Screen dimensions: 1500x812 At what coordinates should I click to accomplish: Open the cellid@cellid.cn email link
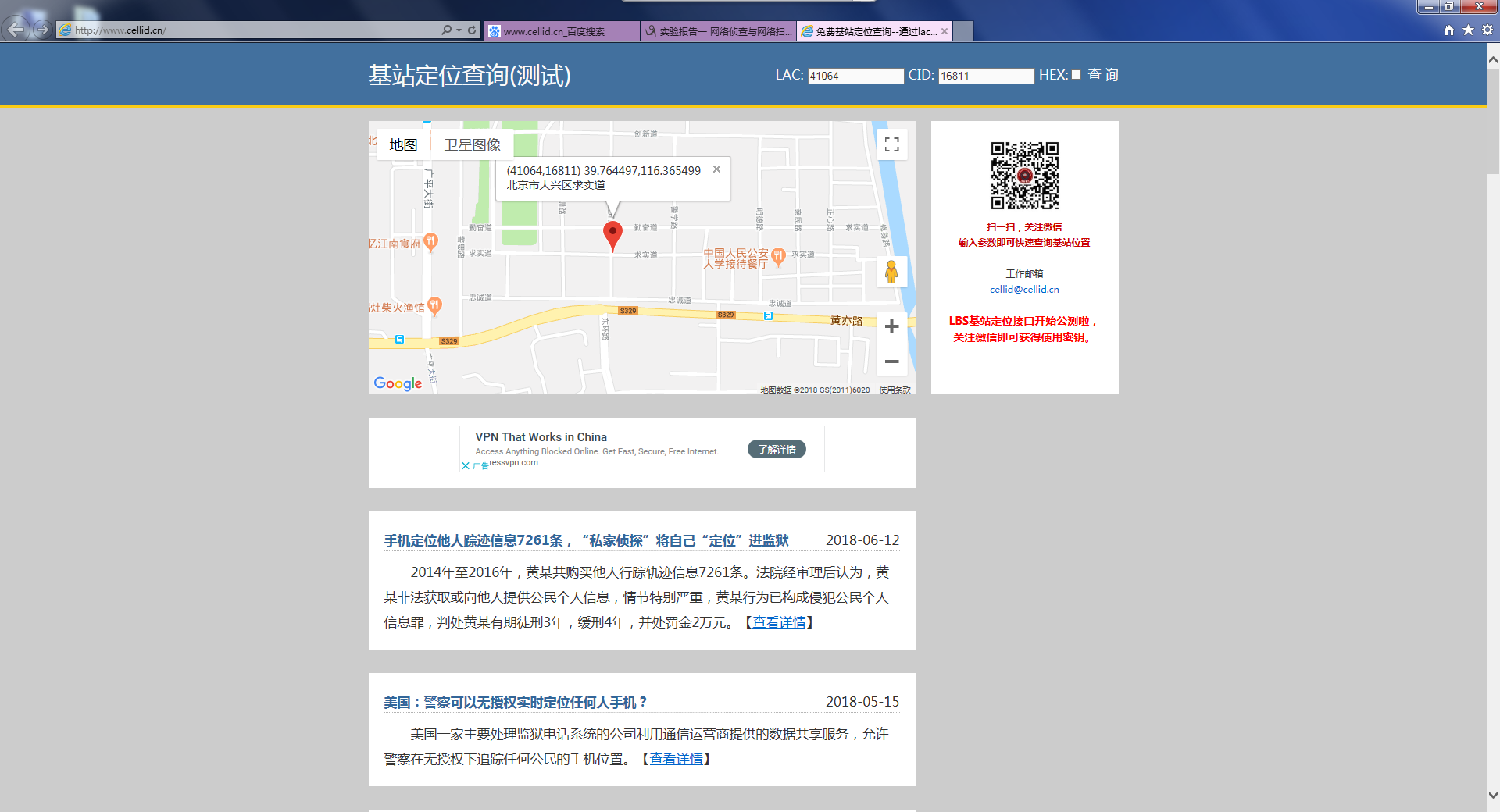point(1024,290)
